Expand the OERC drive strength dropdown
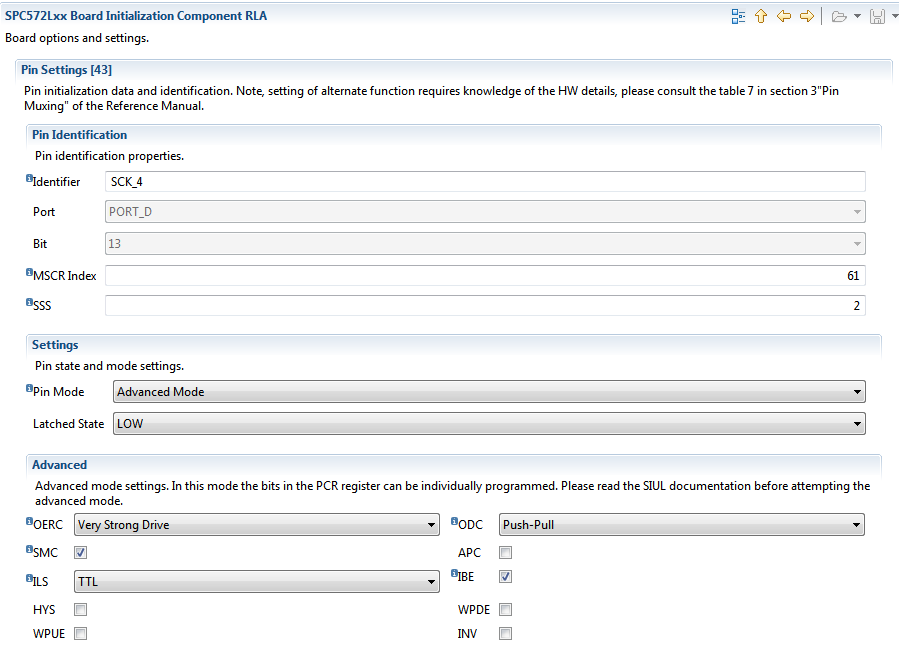 coord(256,525)
